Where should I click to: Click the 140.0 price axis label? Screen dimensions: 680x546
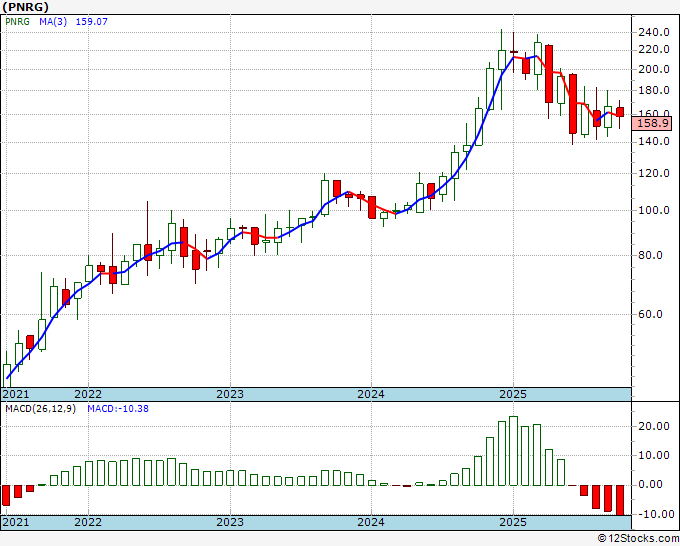(654, 141)
